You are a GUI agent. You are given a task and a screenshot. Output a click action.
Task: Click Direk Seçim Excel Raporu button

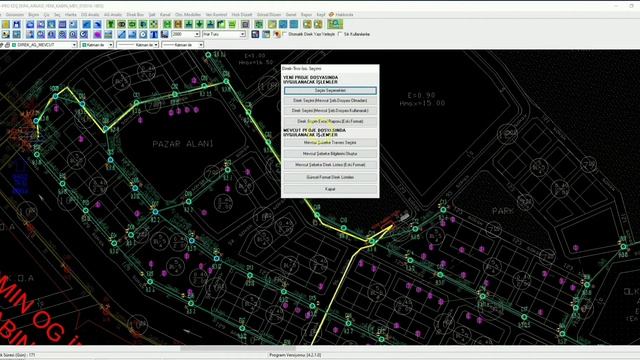[x=330, y=121]
